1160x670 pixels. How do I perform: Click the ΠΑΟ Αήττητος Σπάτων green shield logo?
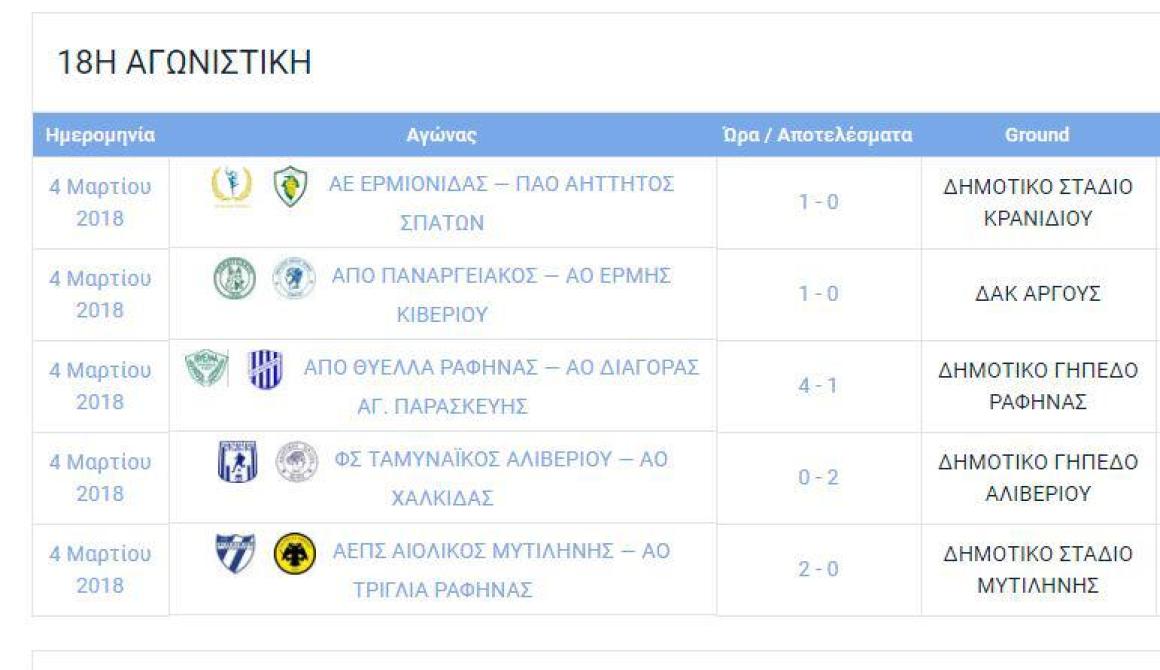[291, 186]
